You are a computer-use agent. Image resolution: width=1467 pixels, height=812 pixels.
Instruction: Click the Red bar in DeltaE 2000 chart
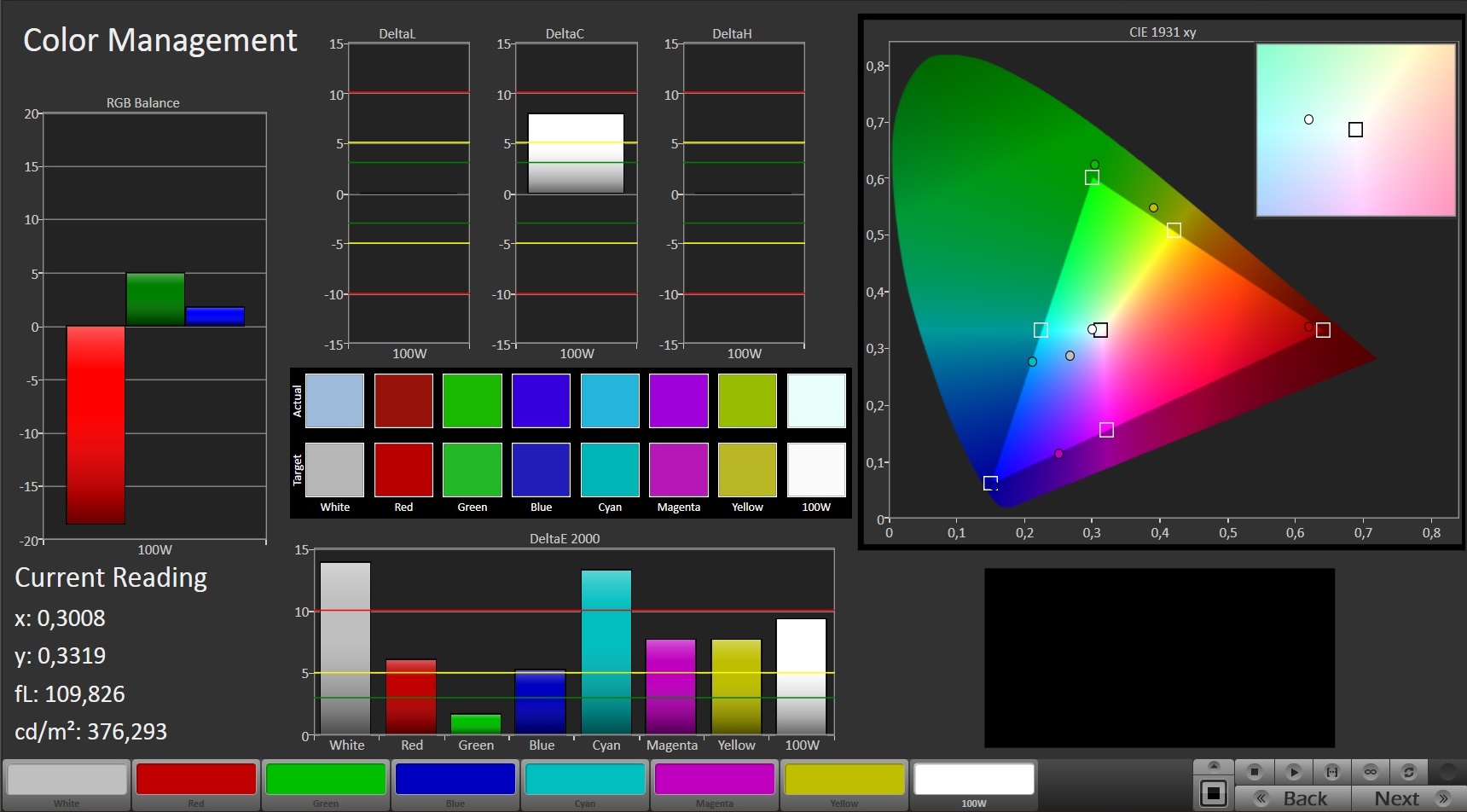coord(411,697)
